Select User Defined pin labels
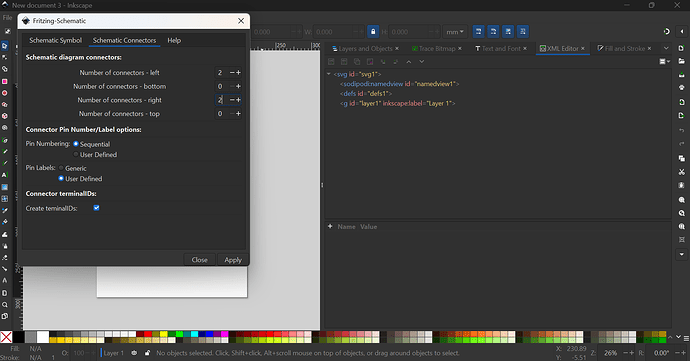The width and height of the screenshot is (690, 361). pos(61,178)
